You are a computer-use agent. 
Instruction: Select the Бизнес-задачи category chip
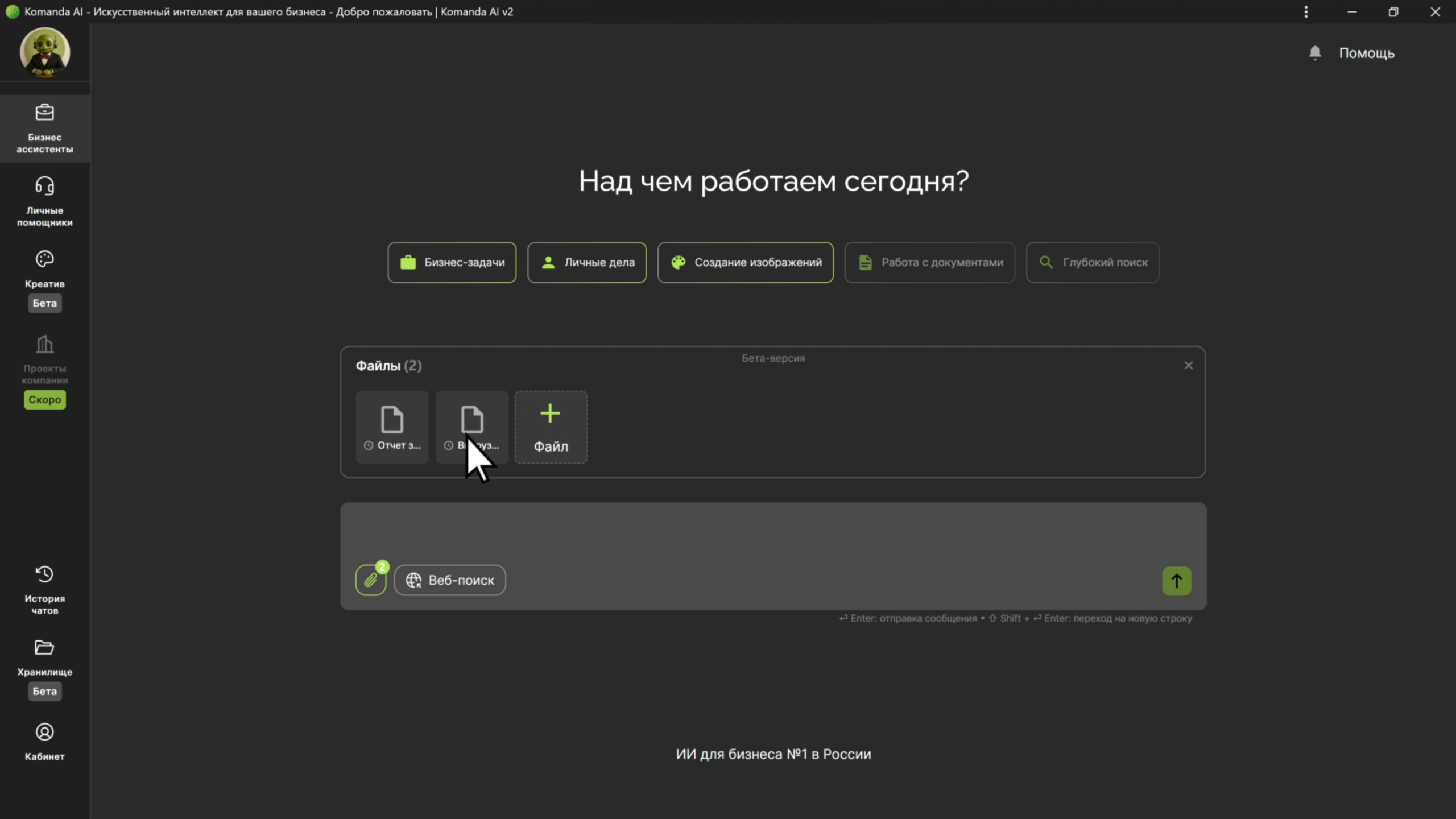(452, 262)
